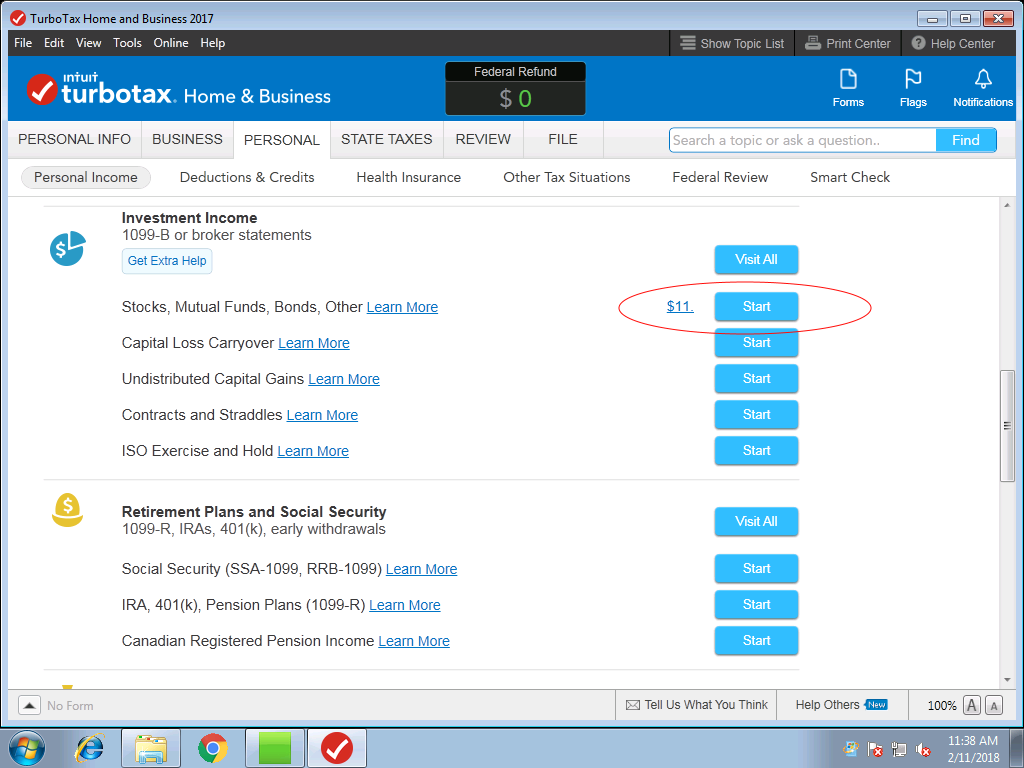This screenshot has height=768, width=1024.
Task: Click the Find button
Action: (x=966, y=140)
